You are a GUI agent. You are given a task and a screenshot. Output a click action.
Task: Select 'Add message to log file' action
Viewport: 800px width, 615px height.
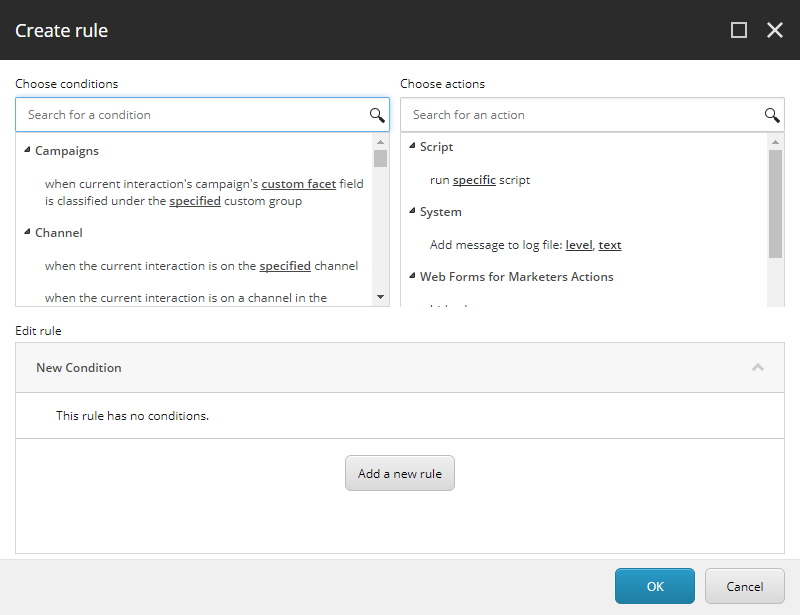coord(526,245)
